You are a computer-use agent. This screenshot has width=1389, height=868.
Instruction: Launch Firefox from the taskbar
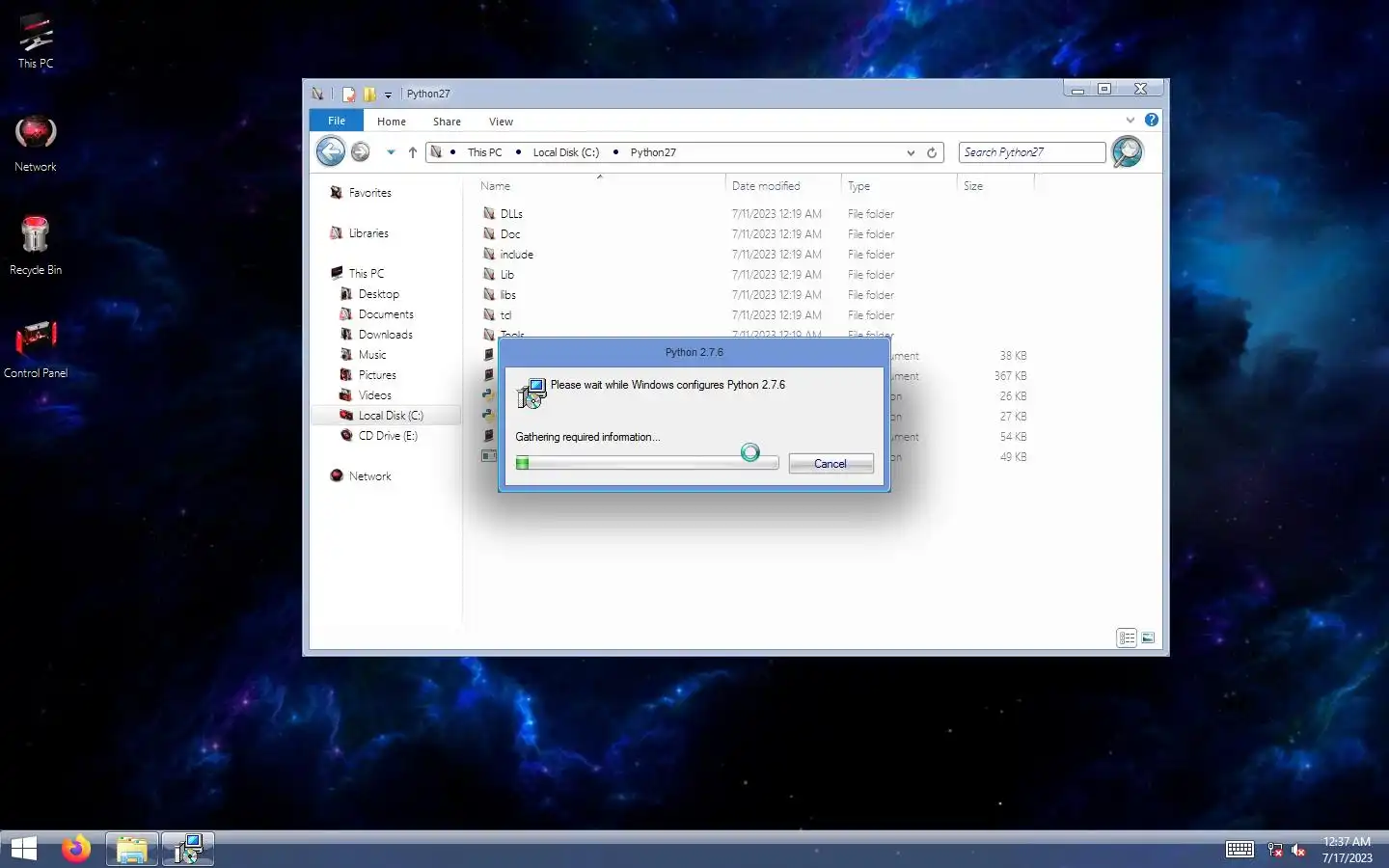coord(76,849)
